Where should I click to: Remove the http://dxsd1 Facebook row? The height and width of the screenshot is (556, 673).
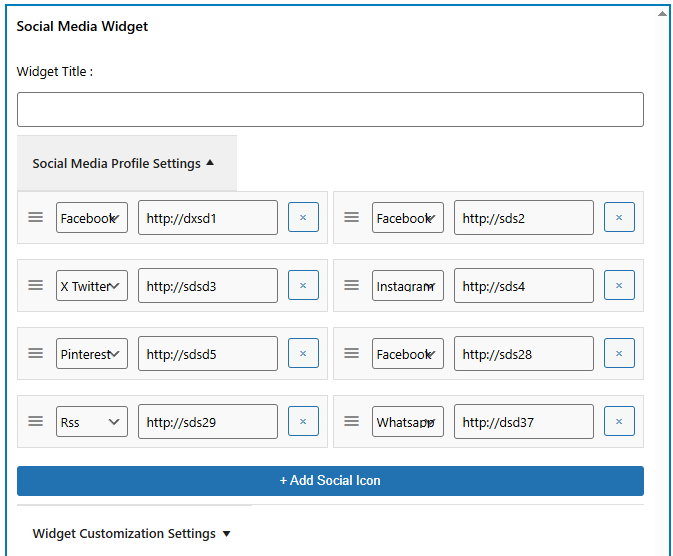(x=303, y=218)
